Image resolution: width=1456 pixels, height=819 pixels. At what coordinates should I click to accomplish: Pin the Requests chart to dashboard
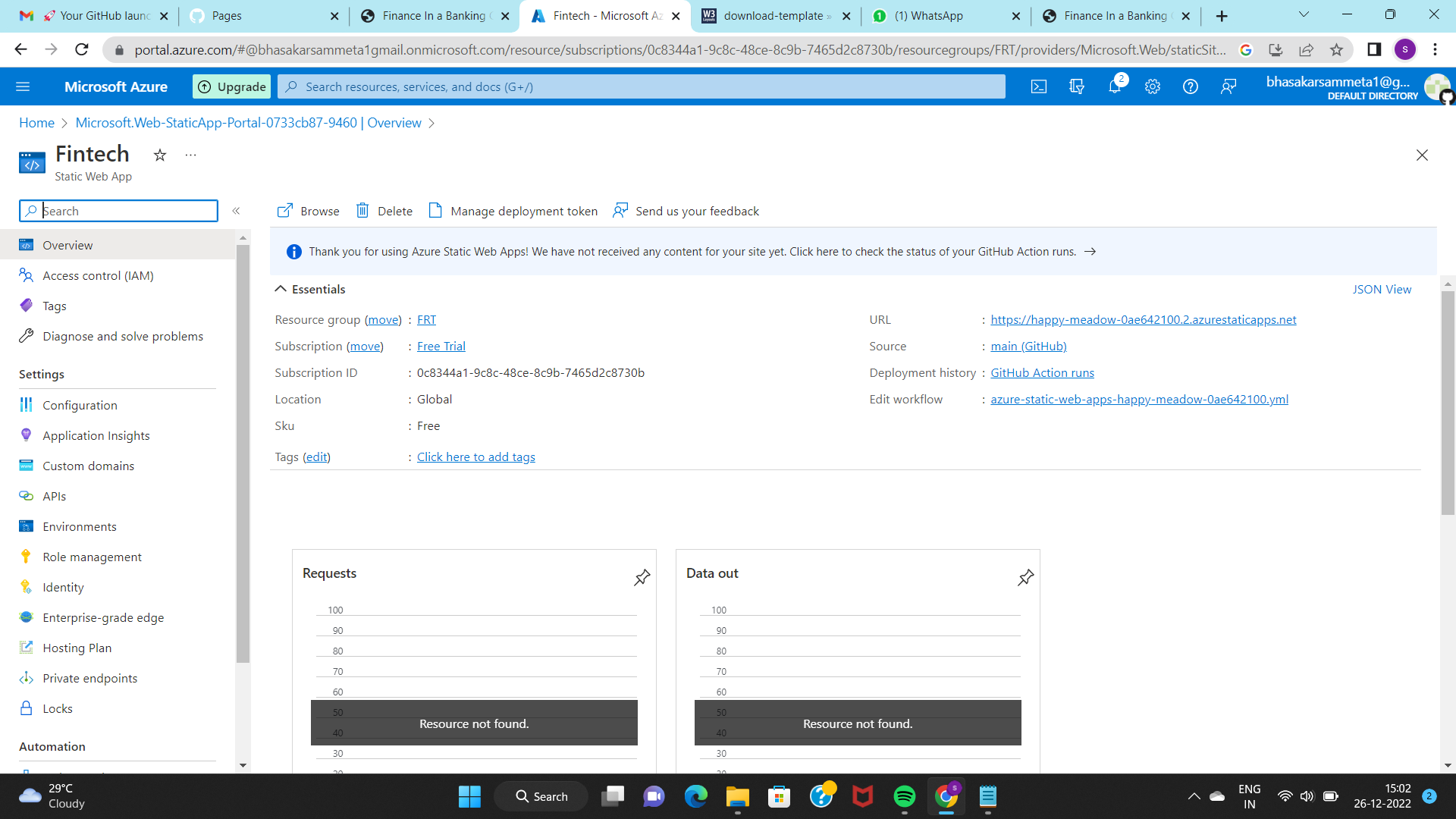tap(642, 577)
